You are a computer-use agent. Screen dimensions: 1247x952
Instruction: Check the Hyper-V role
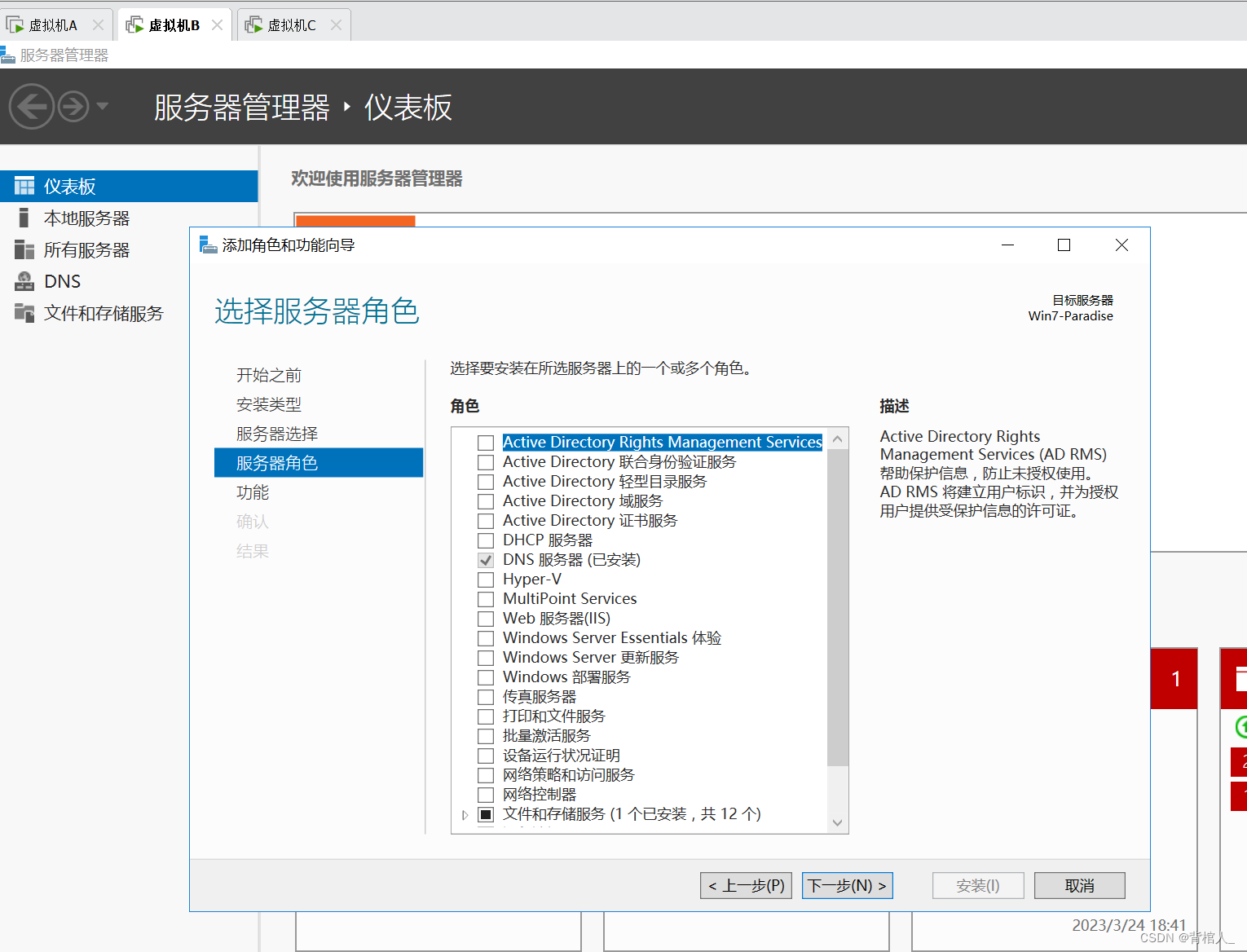pos(486,580)
